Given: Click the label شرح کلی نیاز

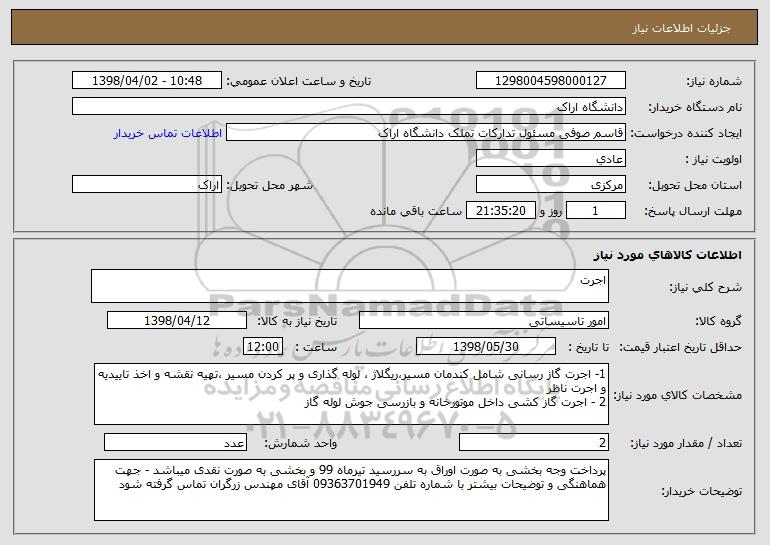Looking at the screenshot, I should point(705,287).
